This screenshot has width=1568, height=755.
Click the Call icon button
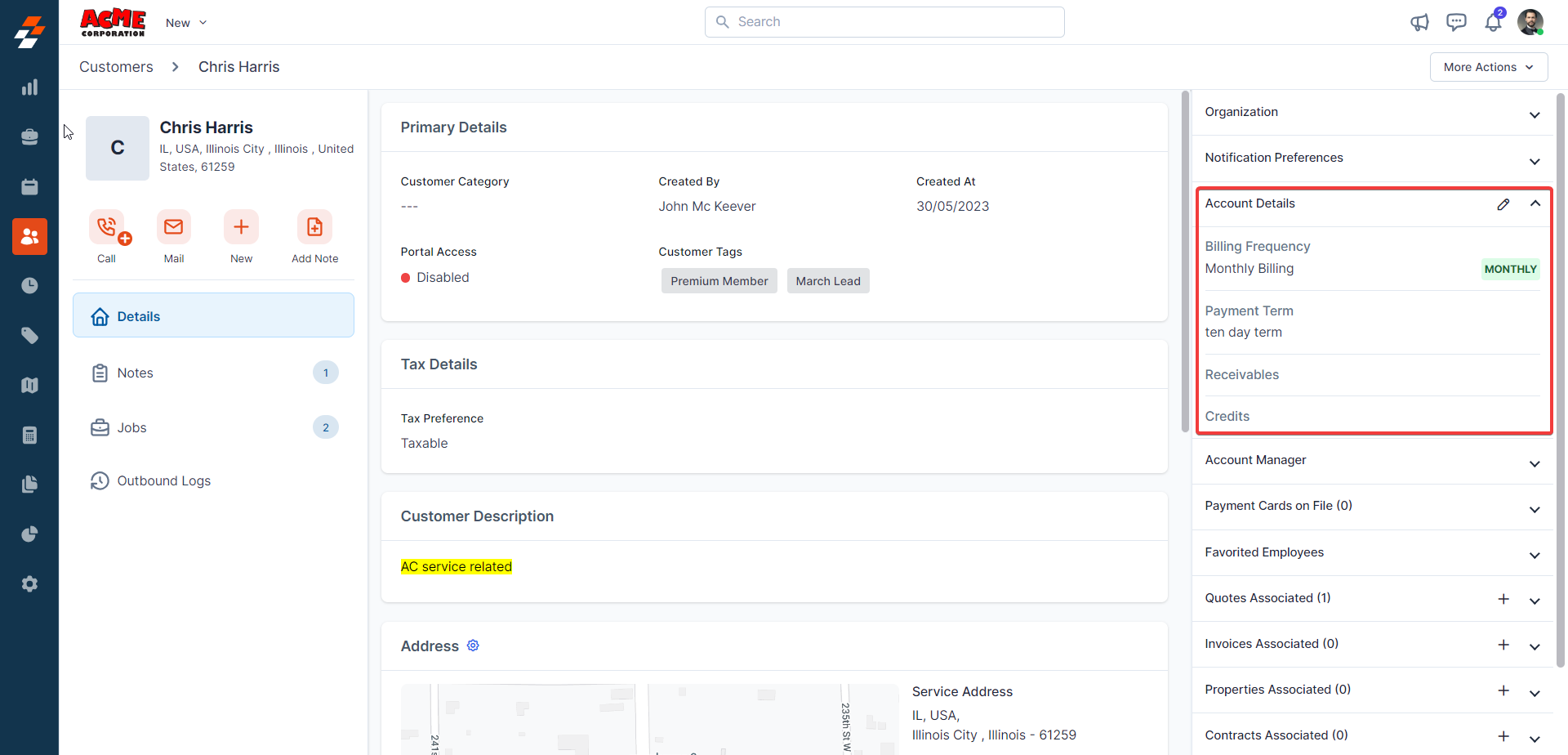click(x=107, y=227)
